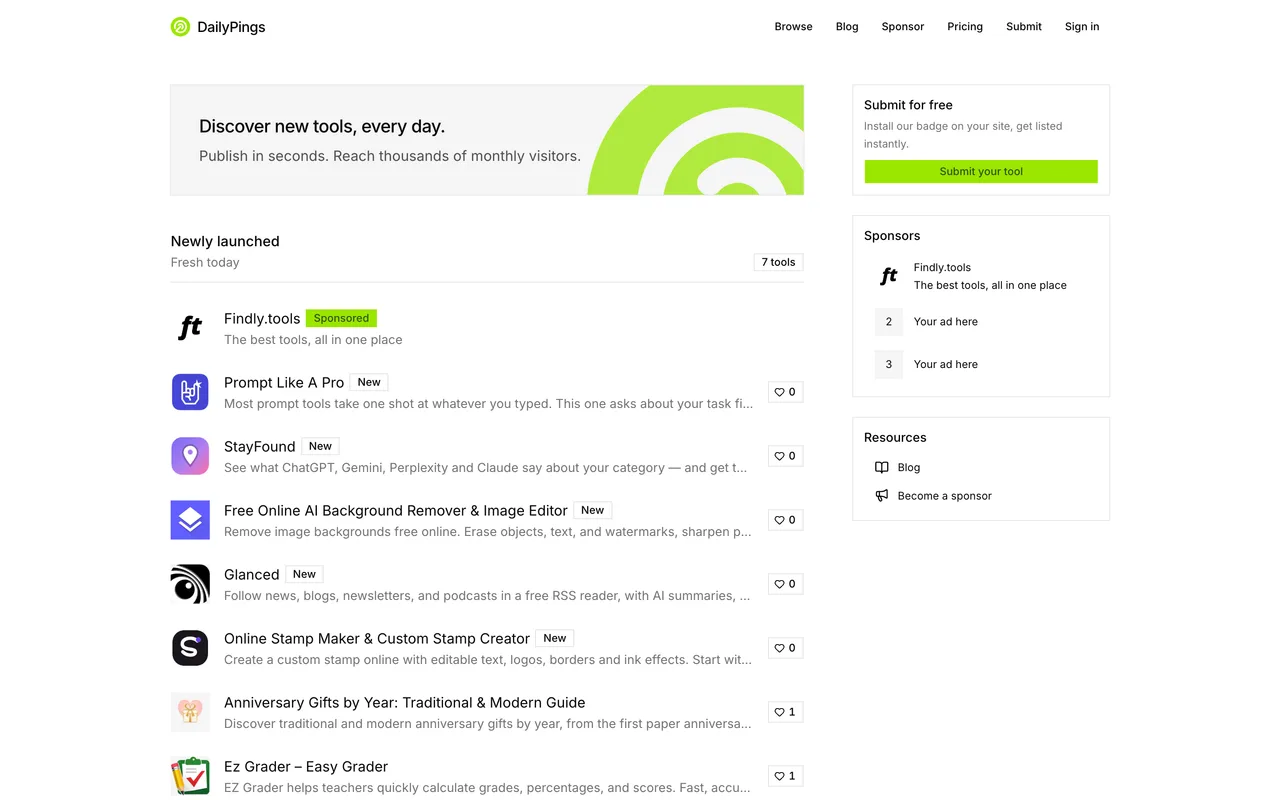Open the Online Stamp Maker icon
Screen dimensions: 1280x800
click(190, 648)
